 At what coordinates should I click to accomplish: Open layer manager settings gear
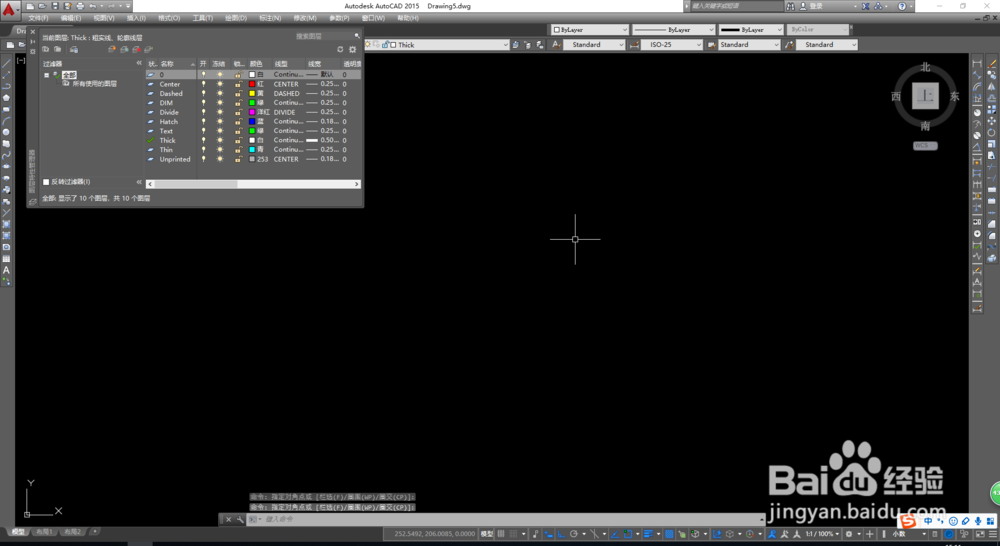click(352, 49)
